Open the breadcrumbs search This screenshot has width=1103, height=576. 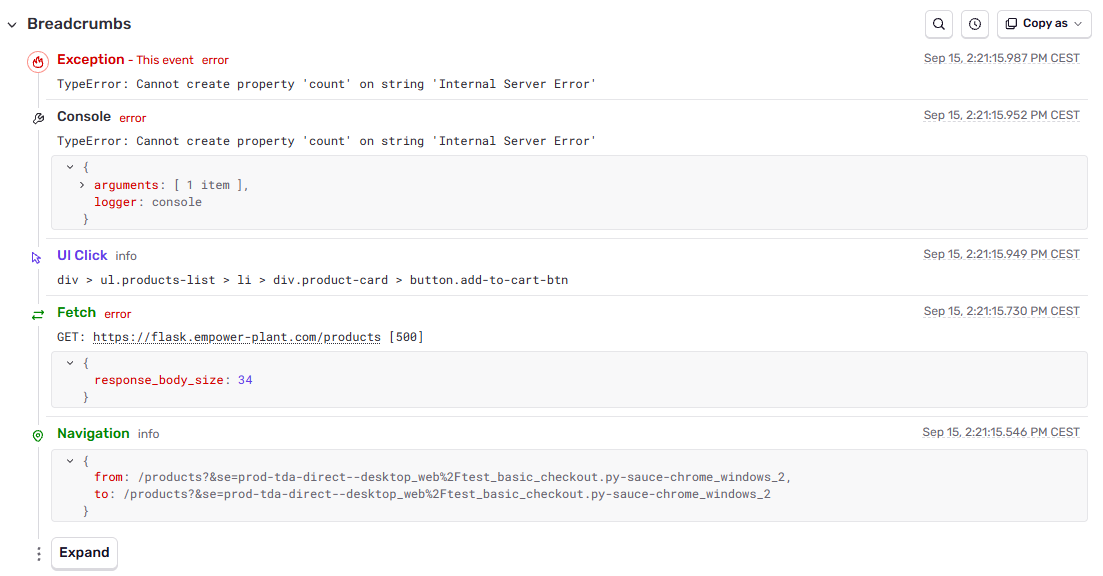point(938,24)
